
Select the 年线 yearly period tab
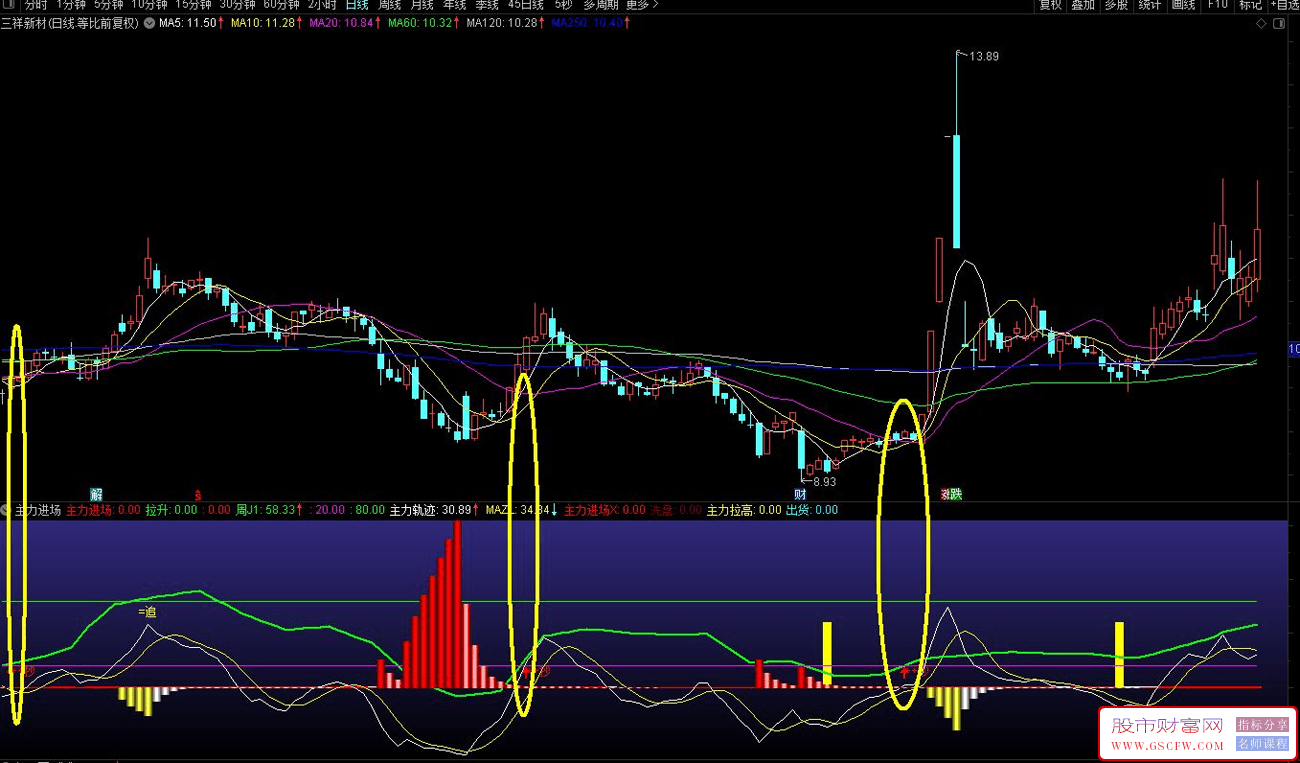click(454, 4)
